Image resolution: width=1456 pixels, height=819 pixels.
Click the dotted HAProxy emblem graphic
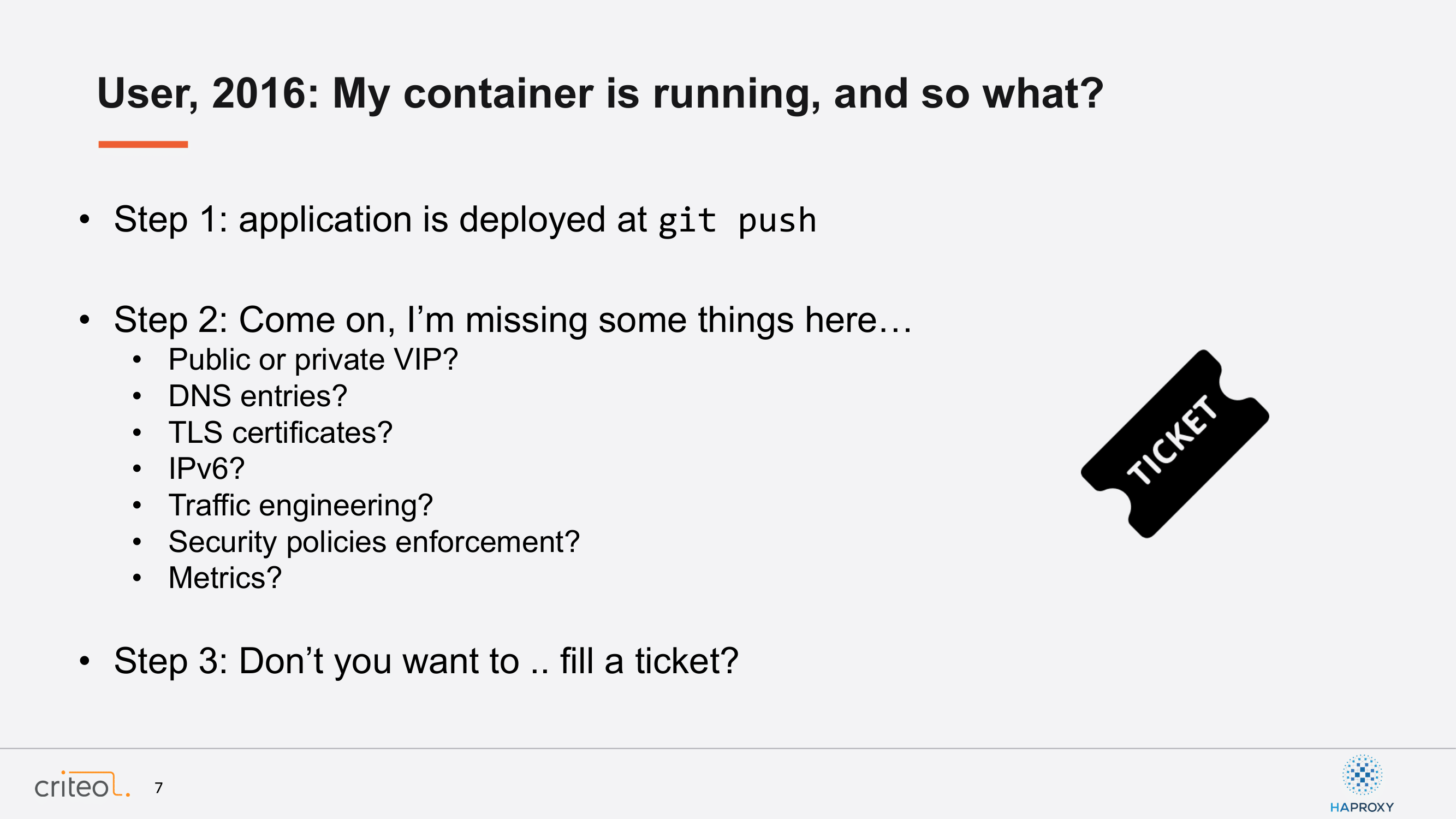(x=1362, y=774)
